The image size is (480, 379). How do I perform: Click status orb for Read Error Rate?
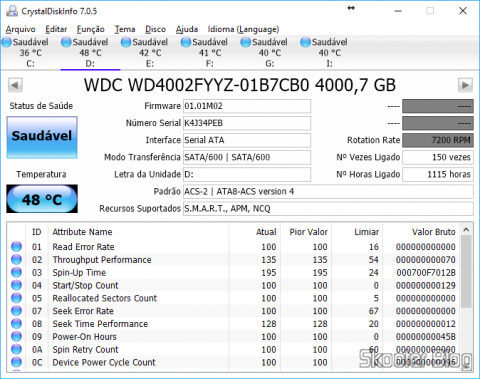(16, 247)
